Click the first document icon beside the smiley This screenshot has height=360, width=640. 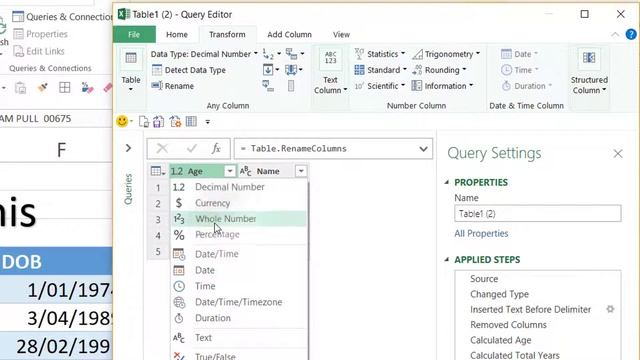pos(144,122)
